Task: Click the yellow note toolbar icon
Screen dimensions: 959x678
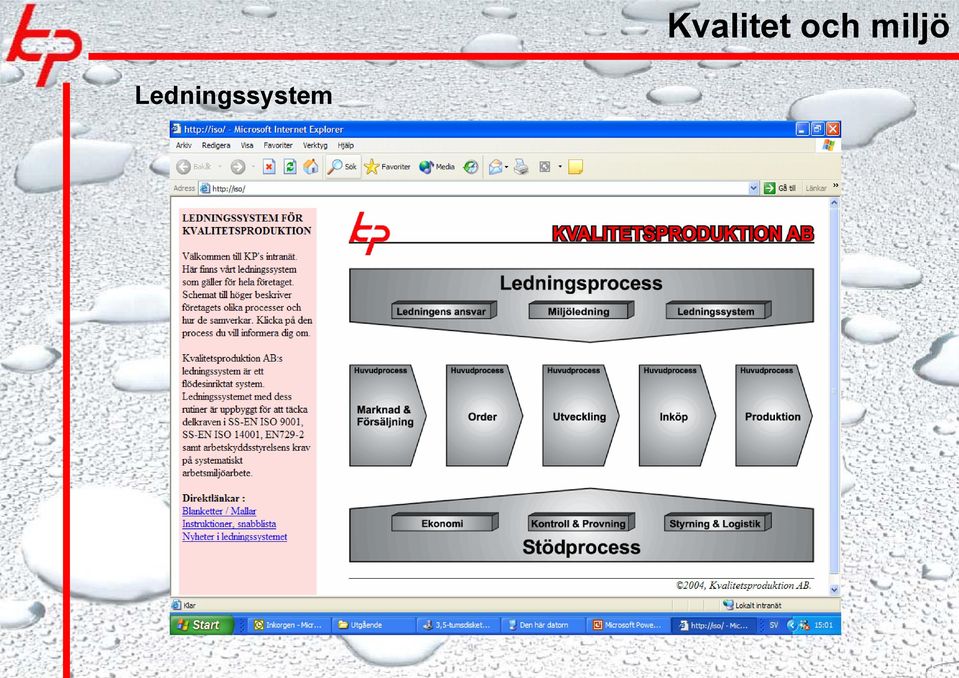Action: tap(576, 167)
